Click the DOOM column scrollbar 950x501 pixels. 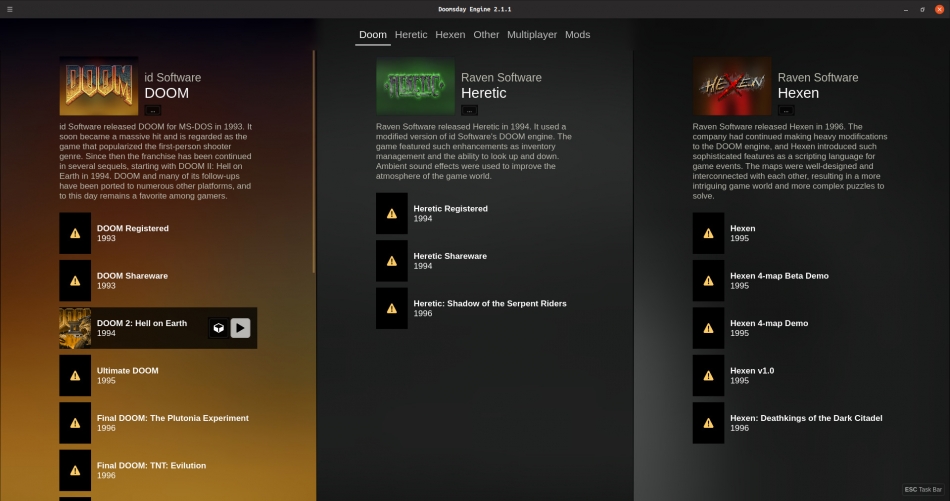314,161
